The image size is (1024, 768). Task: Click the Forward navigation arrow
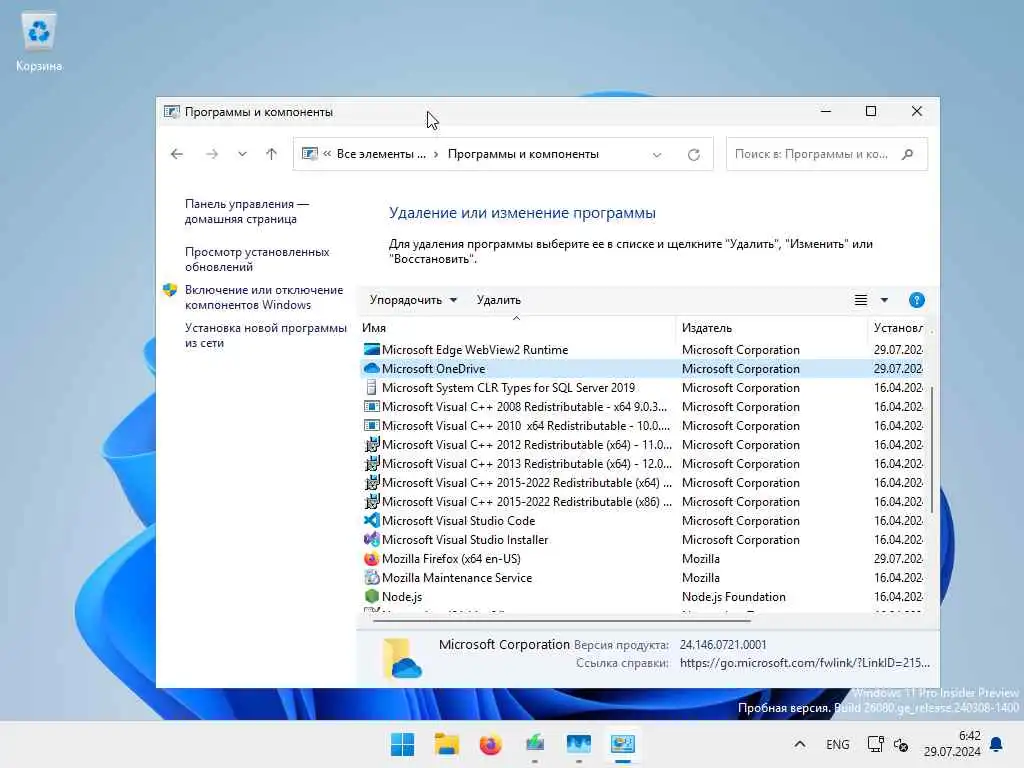212,154
